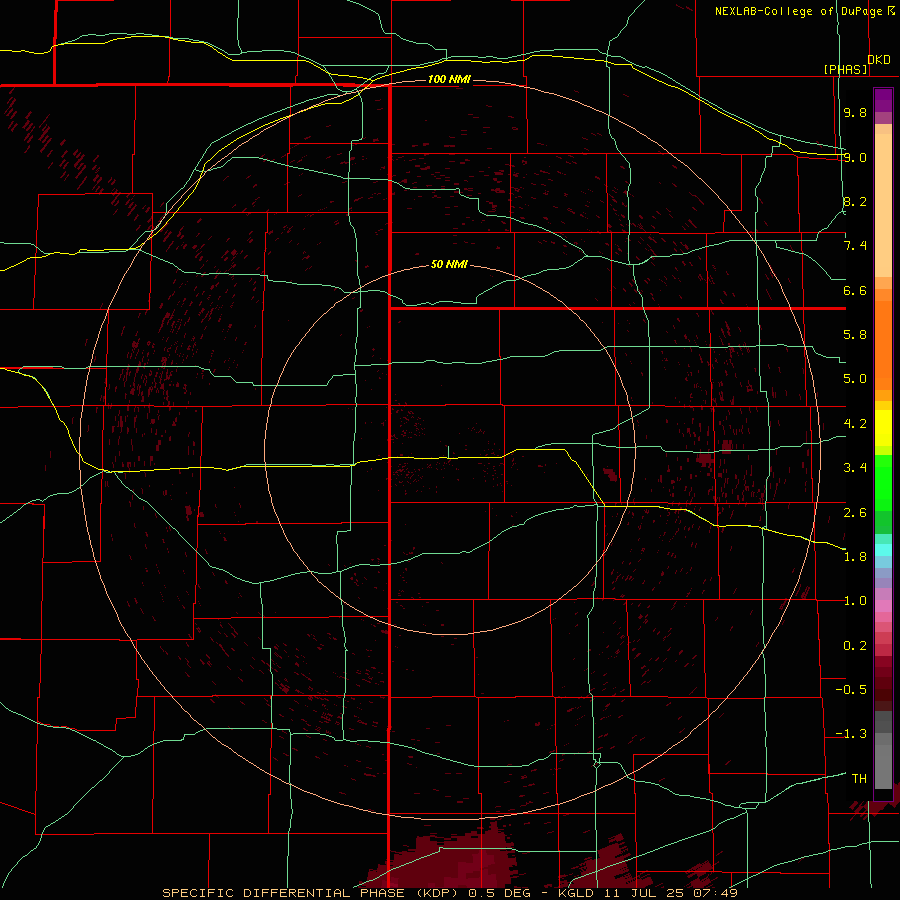Click the 3.4 scale value
The width and height of the screenshot is (900, 900).
[855, 468]
